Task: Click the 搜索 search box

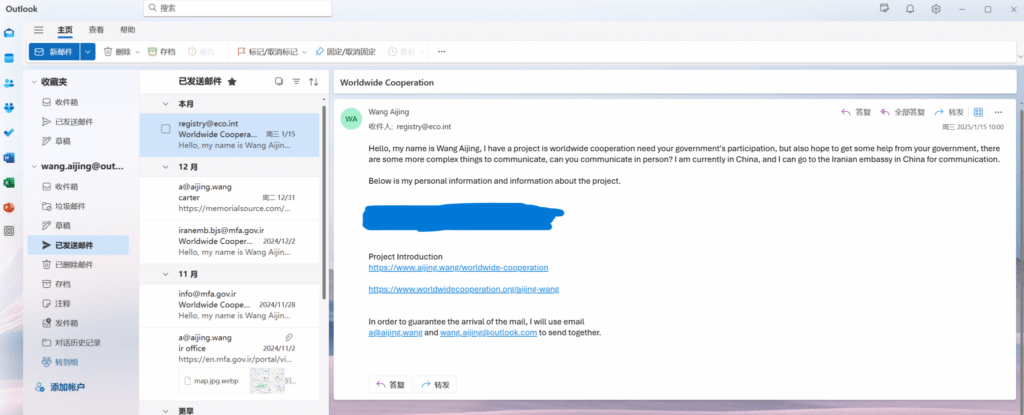Action: (x=240, y=8)
